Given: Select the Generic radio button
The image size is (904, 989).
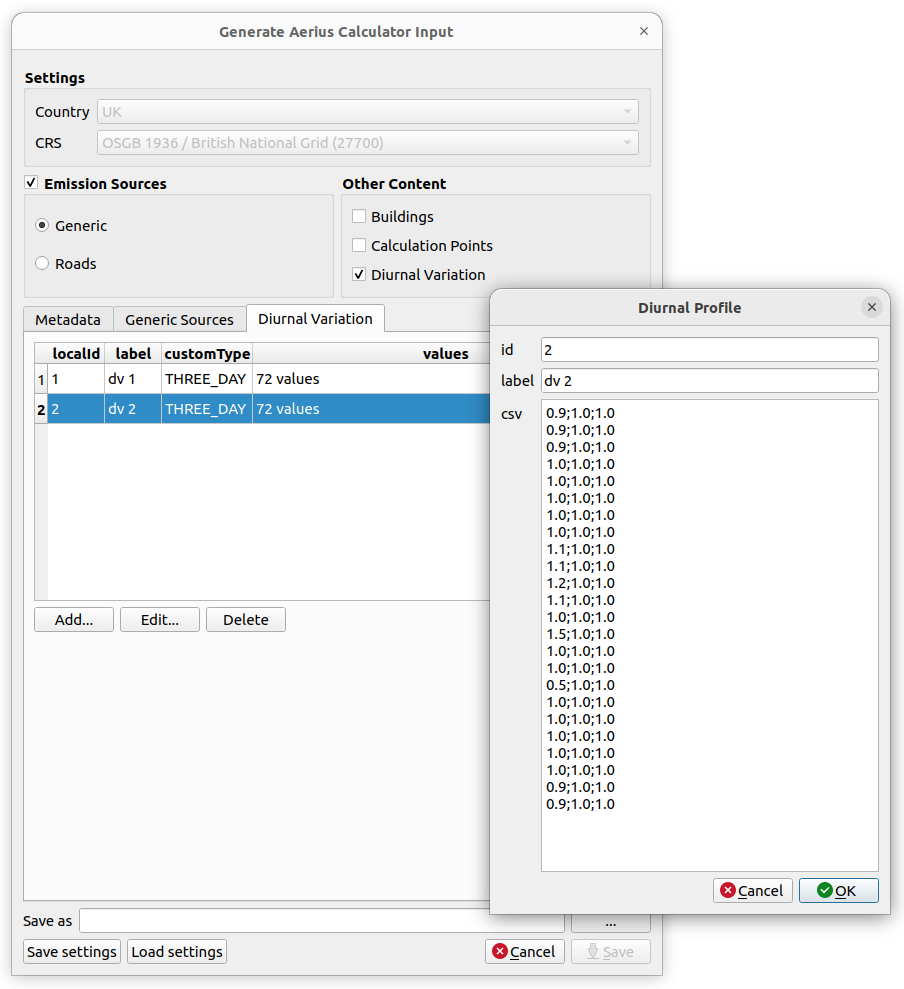Looking at the screenshot, I should [x=42, y=226].
